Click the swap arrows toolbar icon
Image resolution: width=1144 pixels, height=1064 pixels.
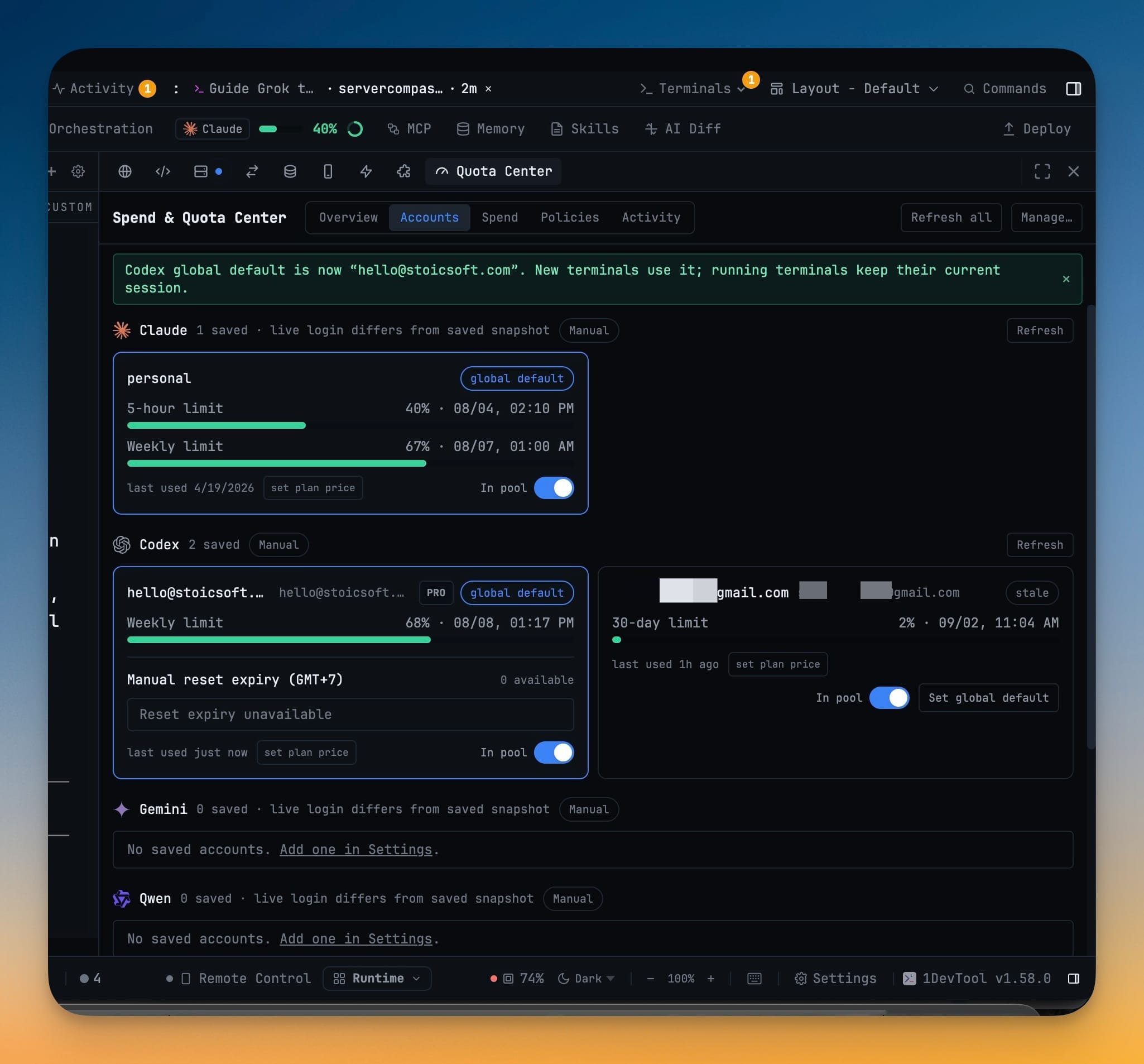[252, 171]
